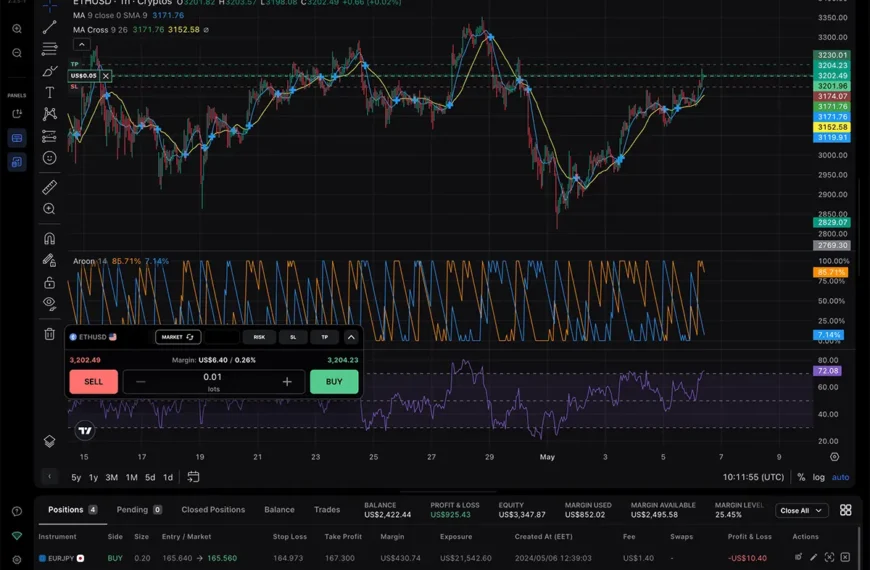The image size is (870, 570).
Task: Open the help question icon at far left
Action: [17, 511]
